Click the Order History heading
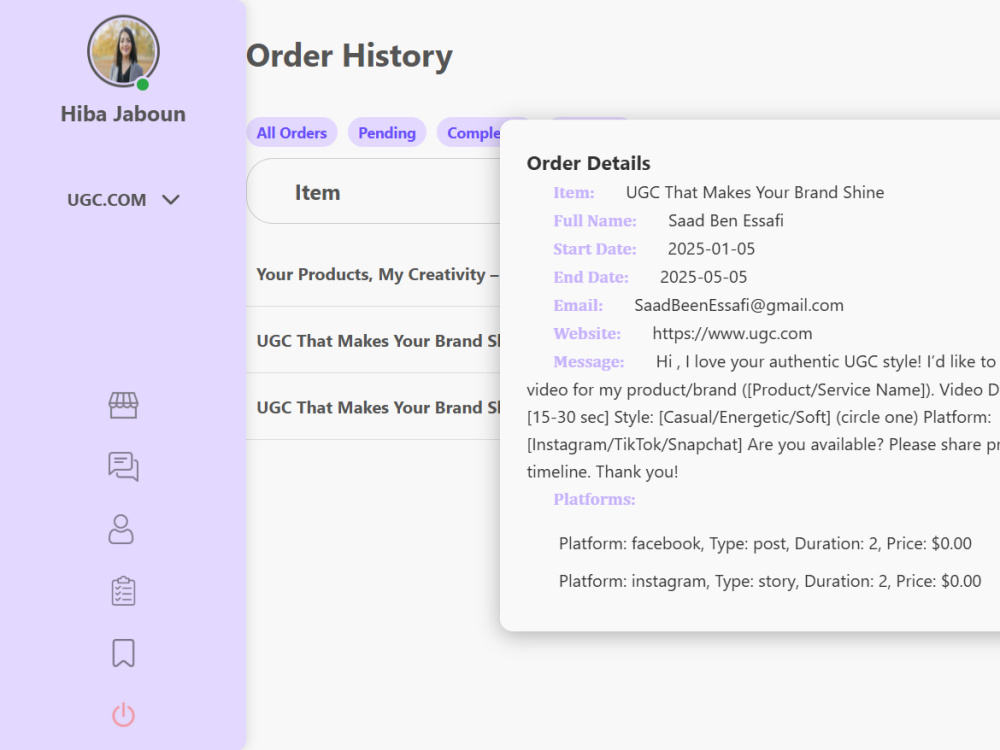This screenshot has width=1000, height=750. pos(349,56)
